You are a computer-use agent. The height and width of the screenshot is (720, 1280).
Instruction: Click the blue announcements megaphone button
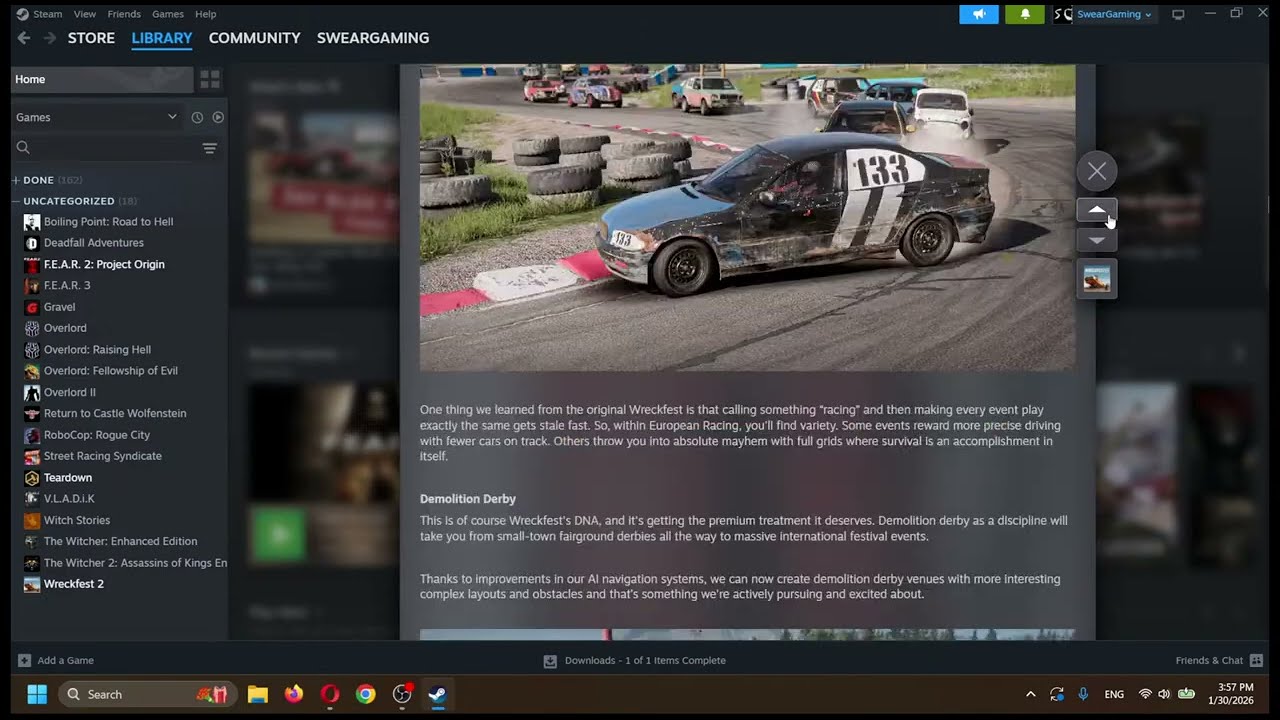979,14
